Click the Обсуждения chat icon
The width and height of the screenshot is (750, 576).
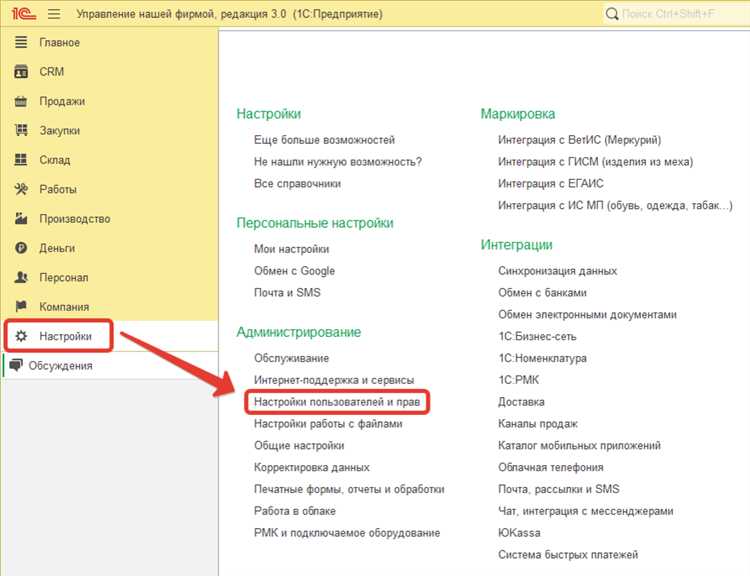point(16,365)
